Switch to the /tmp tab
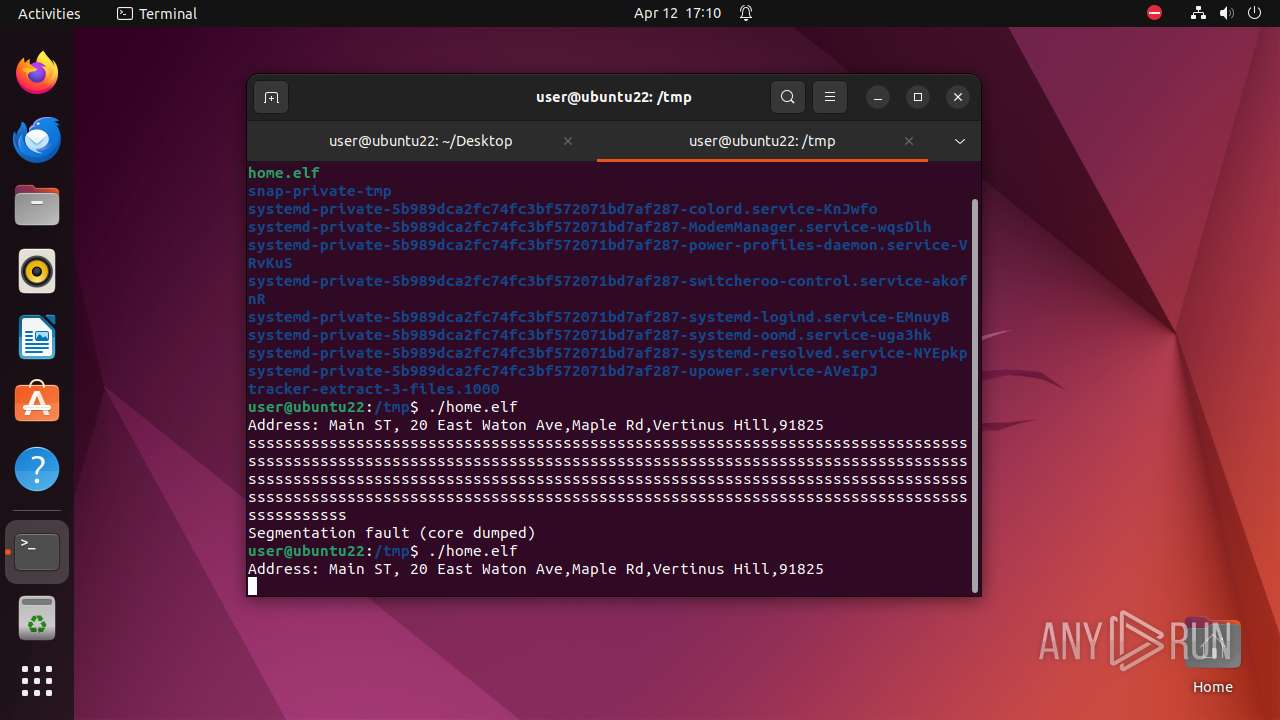 point(762,141)
